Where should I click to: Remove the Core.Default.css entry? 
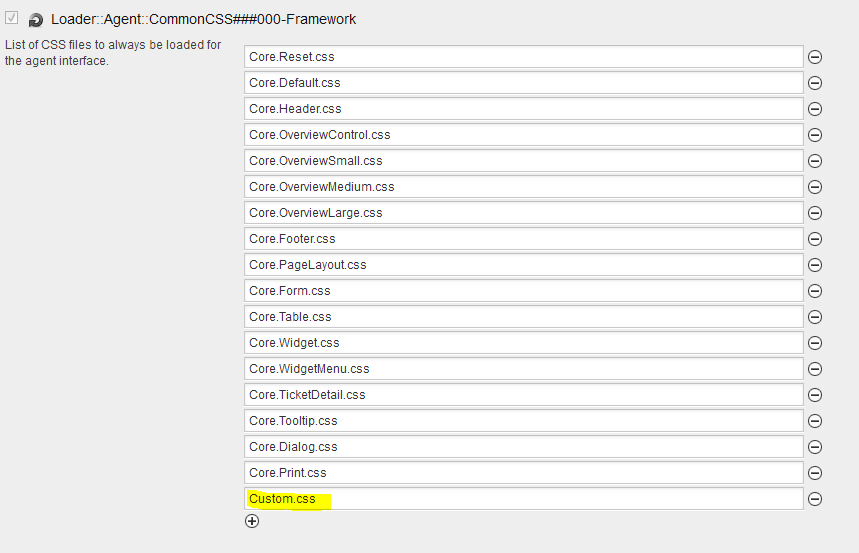815,83
